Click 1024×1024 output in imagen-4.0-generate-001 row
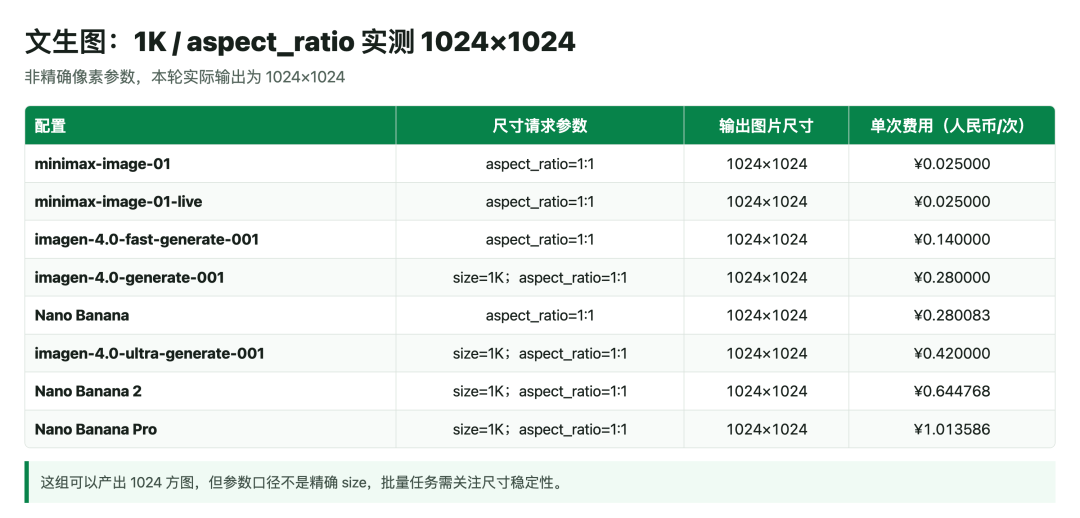 pos(767,278)
